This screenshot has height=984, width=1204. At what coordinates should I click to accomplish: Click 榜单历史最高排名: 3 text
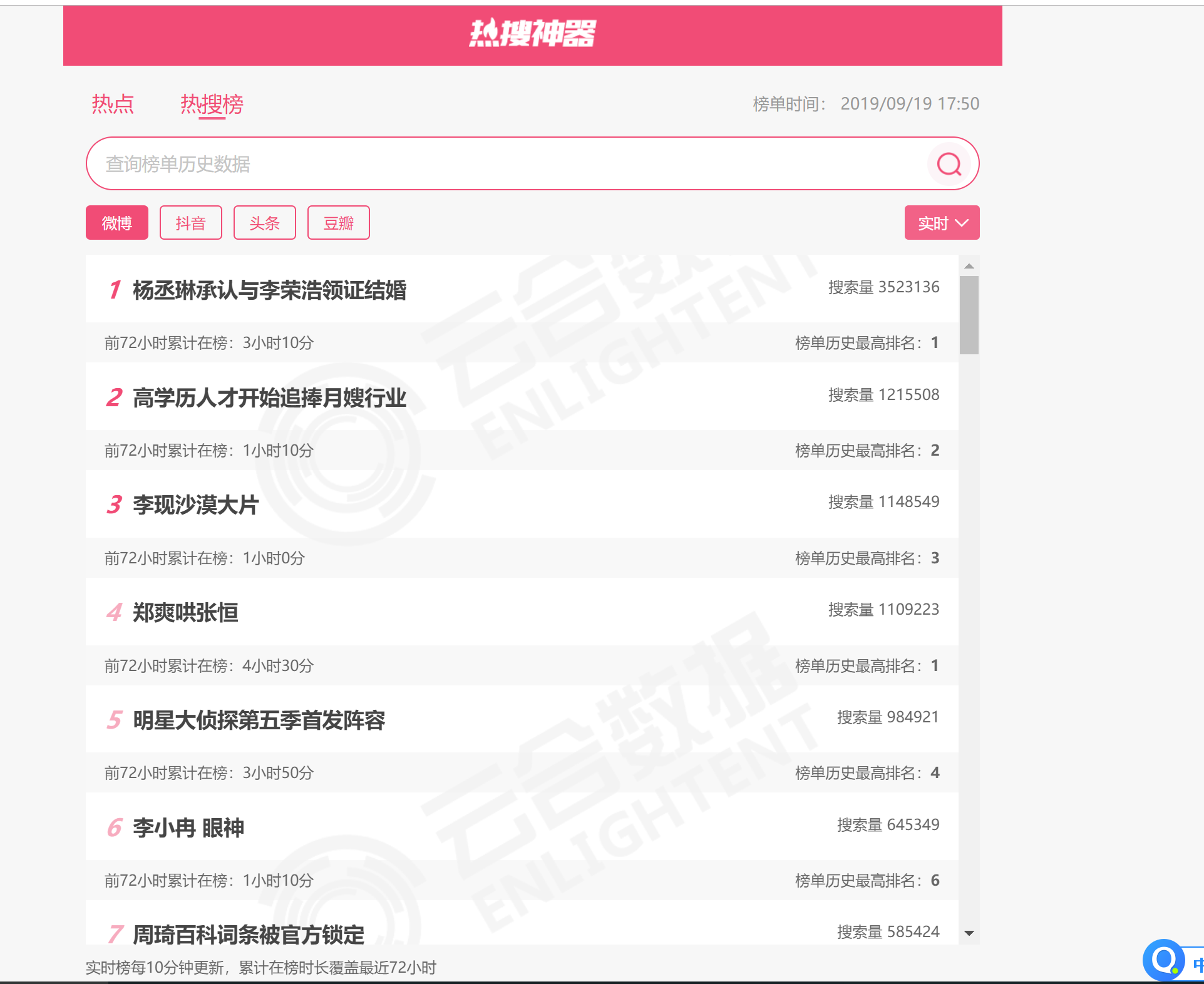click(x=867, y=558)
